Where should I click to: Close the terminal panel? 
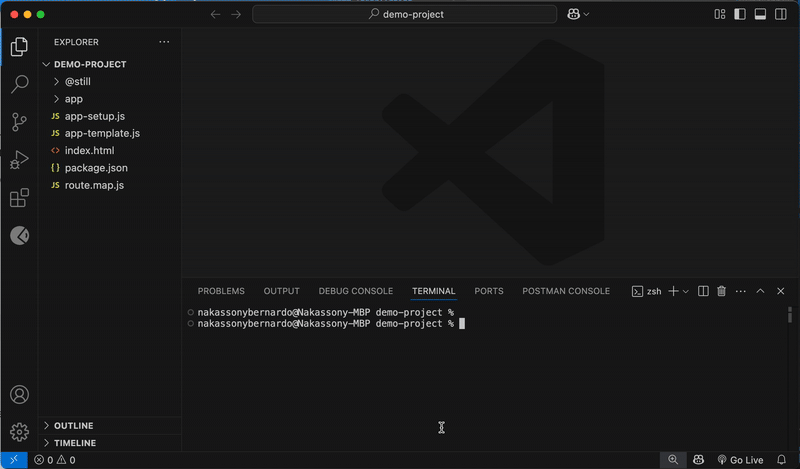click(x=781, y=291)
